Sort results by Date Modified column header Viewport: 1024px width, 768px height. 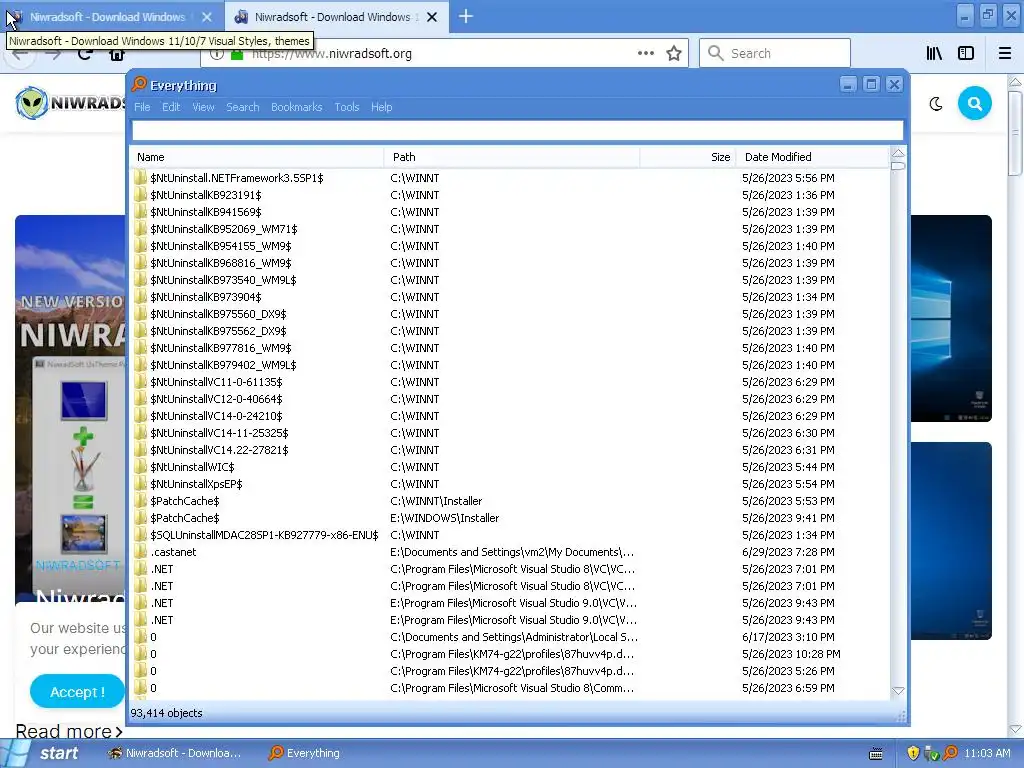click(x=812, y=157)
